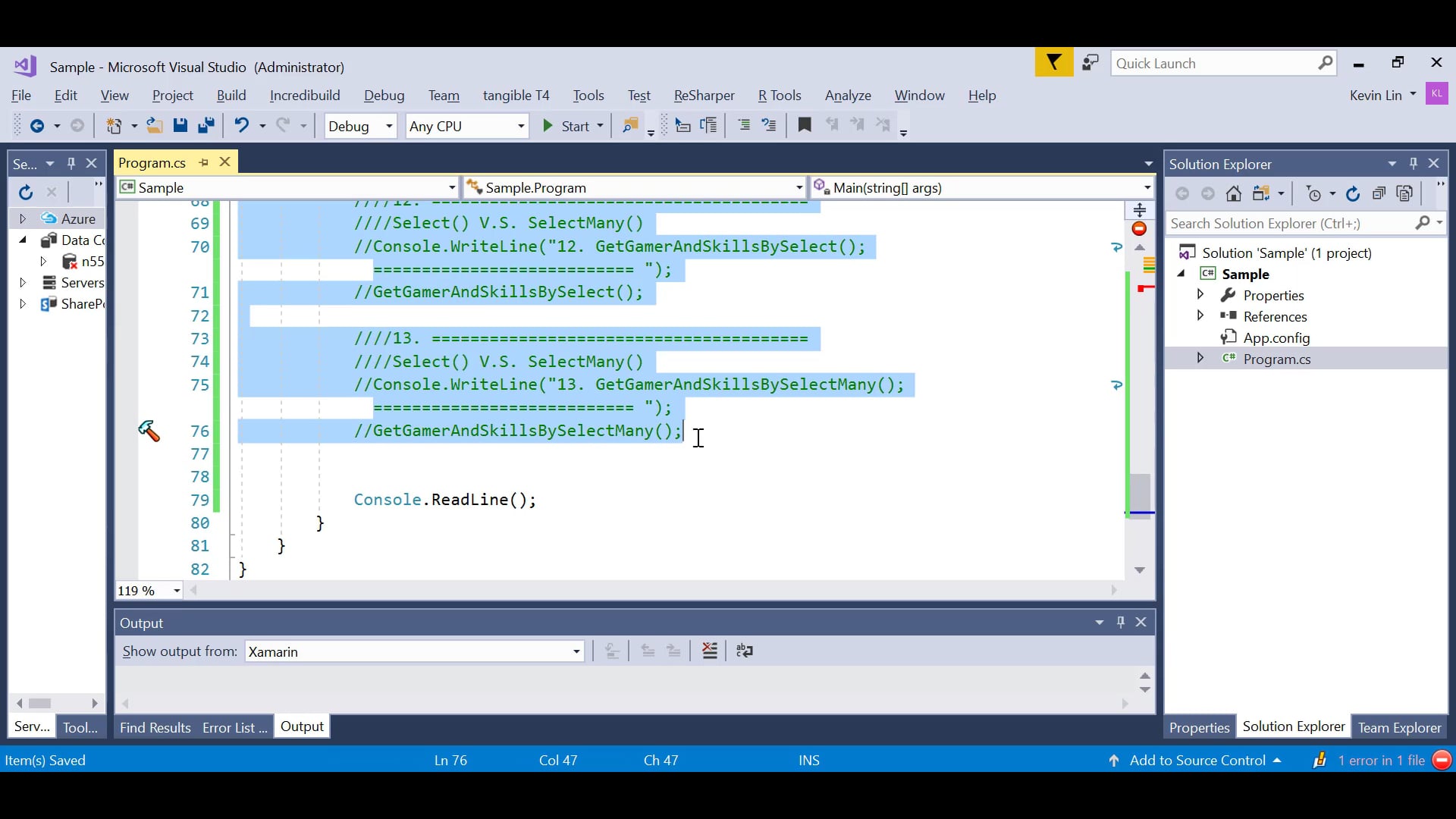Click the Save All toolbar icon
The height and width of the screenshot is (819, 1456).
(x=206, y=126)
